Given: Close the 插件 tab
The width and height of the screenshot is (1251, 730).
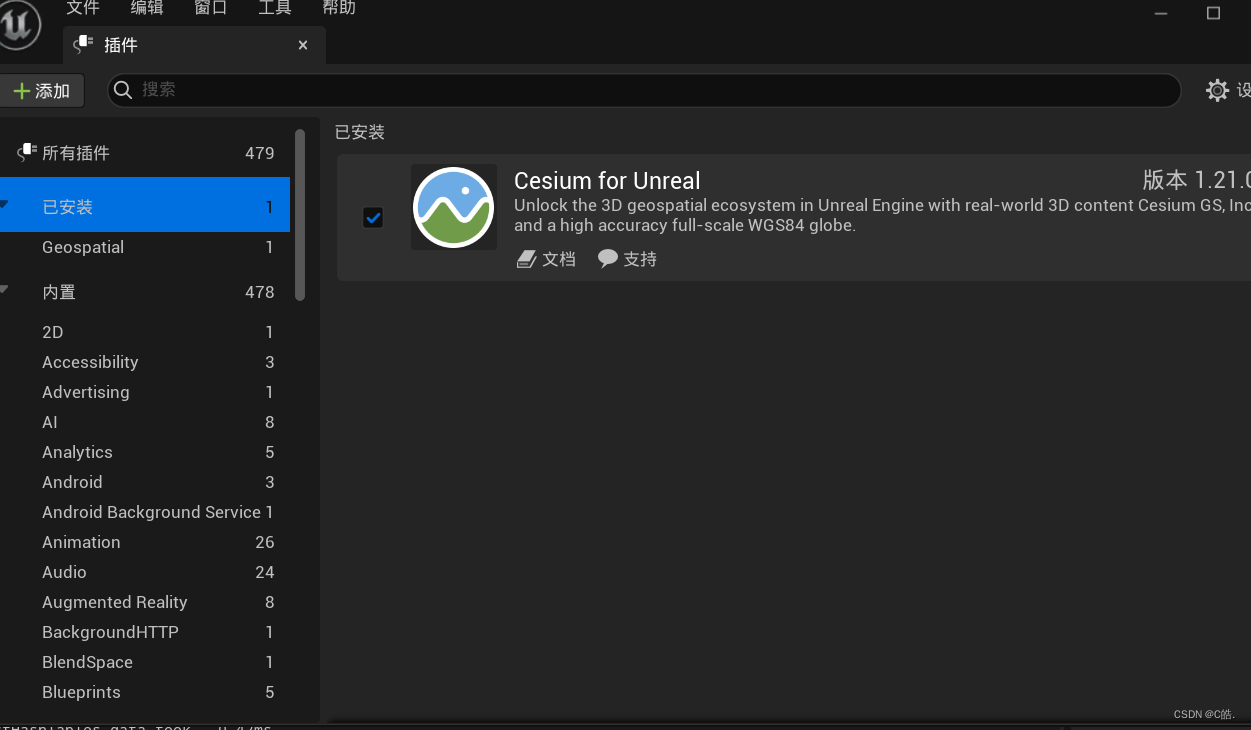Looking at the screenshot, I should (x=303, y=45).
